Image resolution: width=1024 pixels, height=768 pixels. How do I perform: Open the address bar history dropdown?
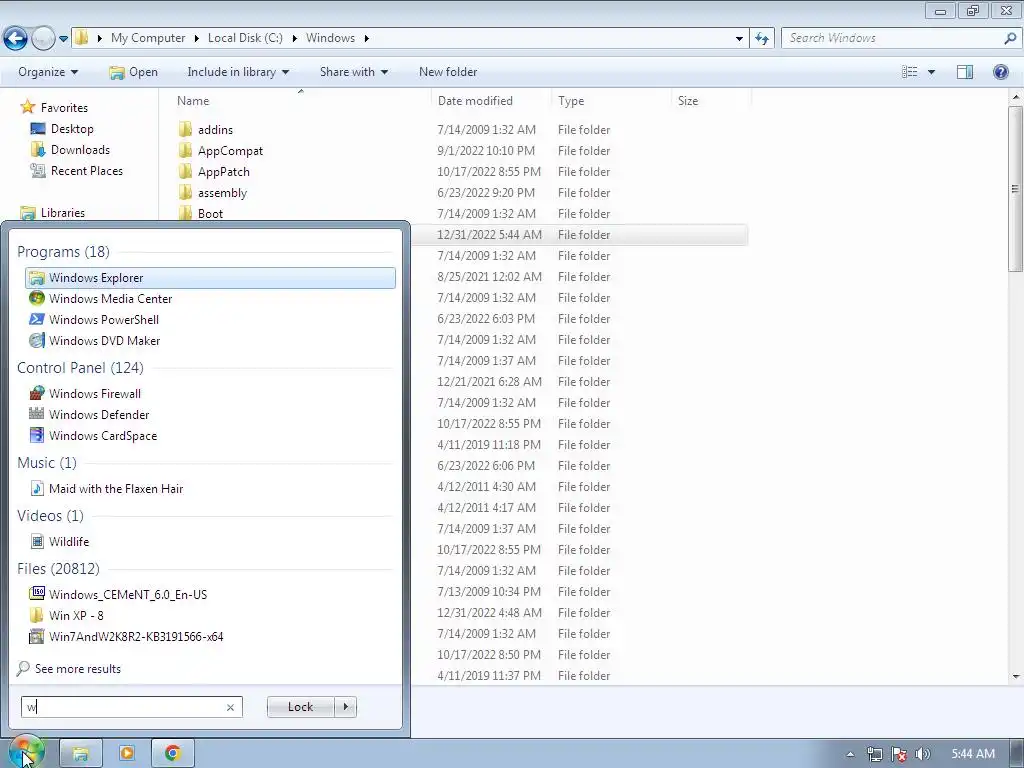739,39
